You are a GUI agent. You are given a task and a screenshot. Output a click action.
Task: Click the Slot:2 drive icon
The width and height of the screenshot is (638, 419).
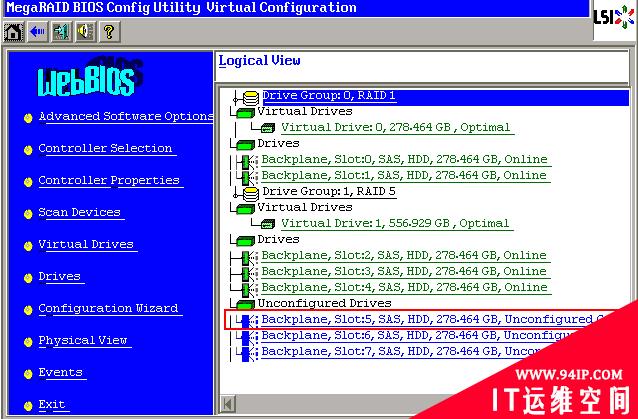(x=247, y=258)
